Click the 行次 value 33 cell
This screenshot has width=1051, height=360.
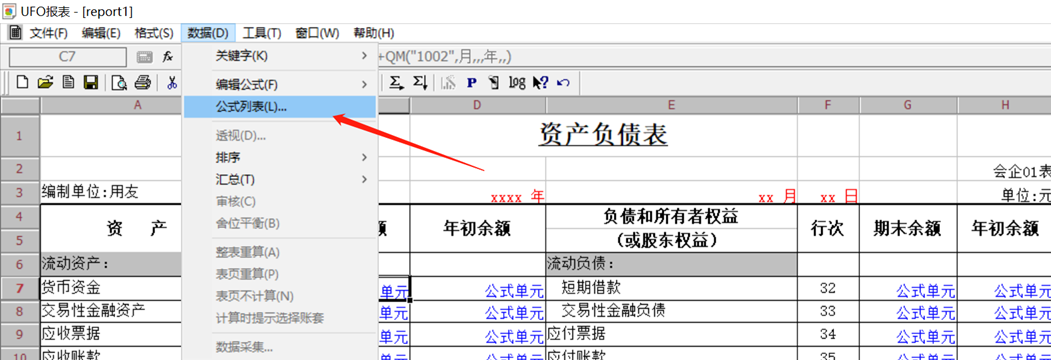pos(828,311)
